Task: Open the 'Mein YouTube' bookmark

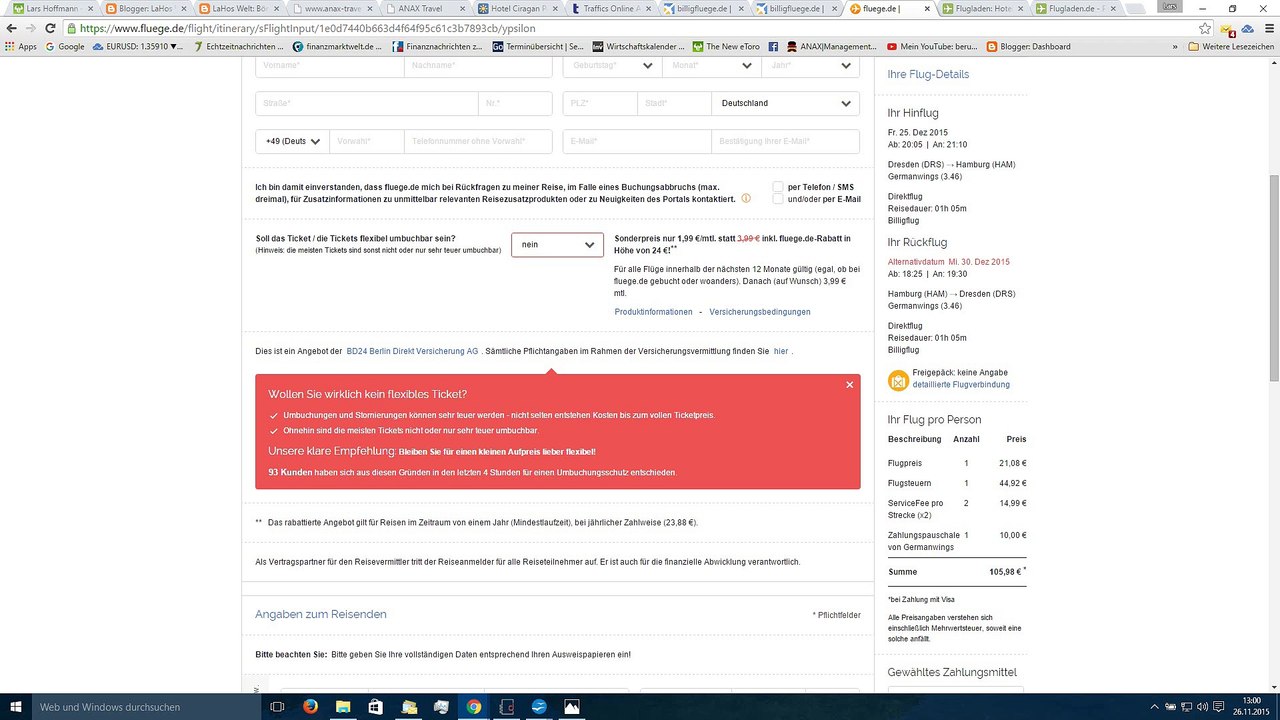Action: pyautogui.click(x=932, y=47)
